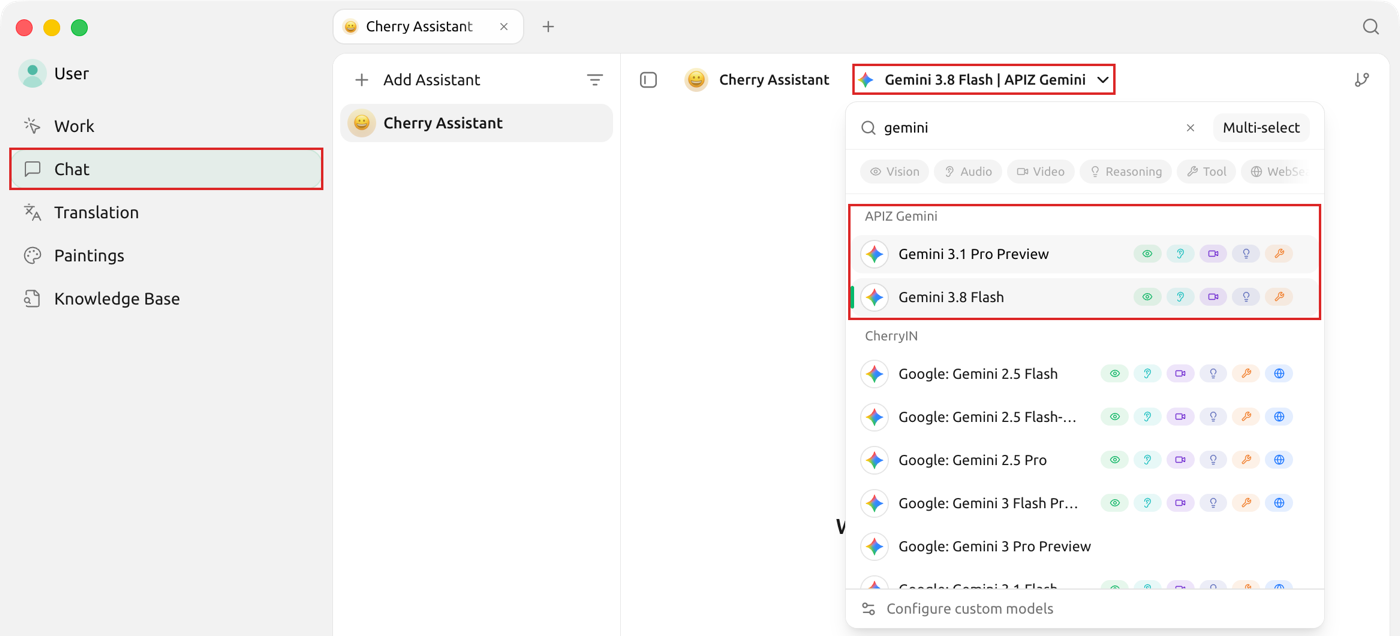Click tool wrench badge on Gemini 3.1 Pro Preview
The image size is (1400, 636).
(1279, 254)
